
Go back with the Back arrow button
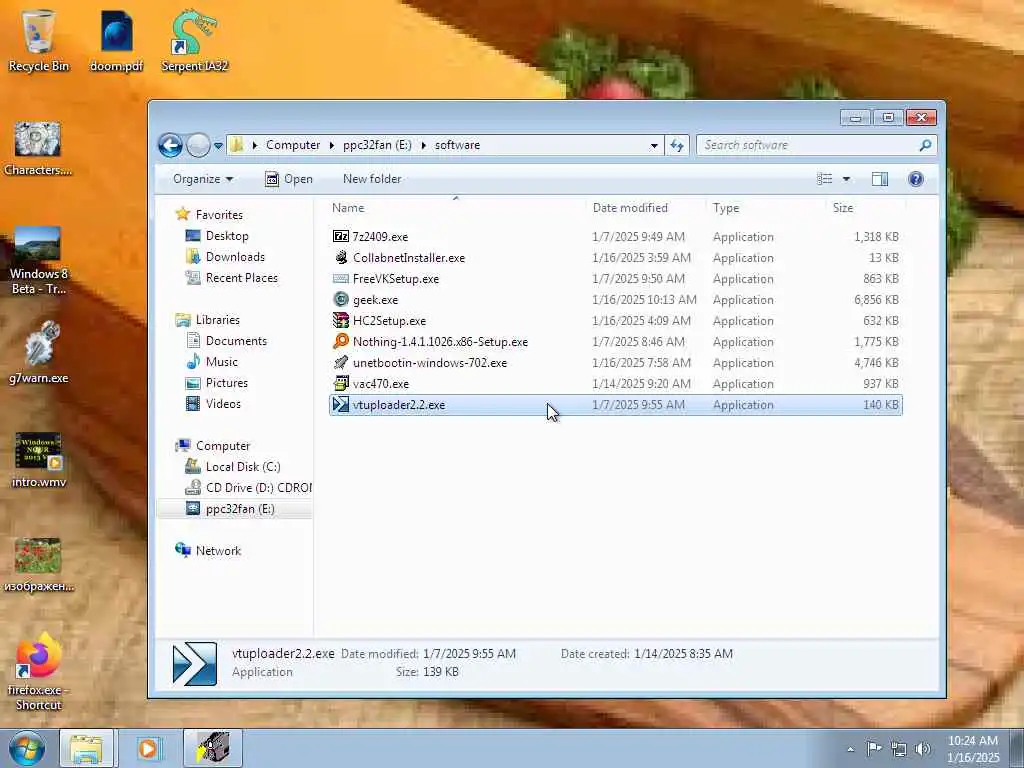tap(170, 145)
